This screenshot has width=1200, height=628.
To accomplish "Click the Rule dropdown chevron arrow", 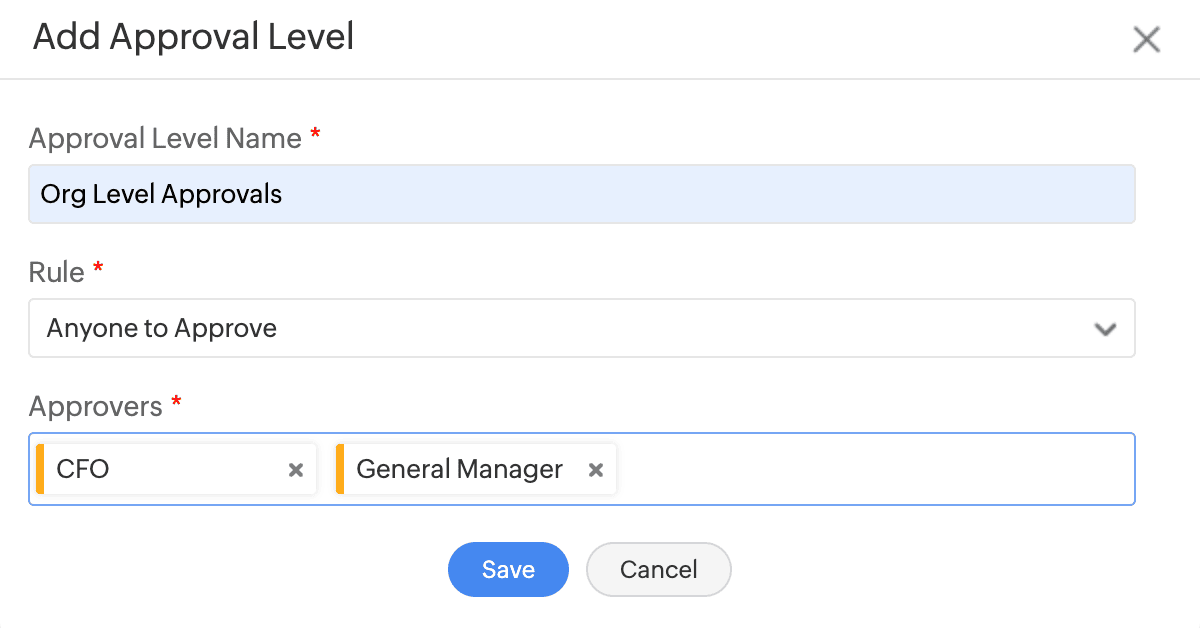I will coord(1105,329).
